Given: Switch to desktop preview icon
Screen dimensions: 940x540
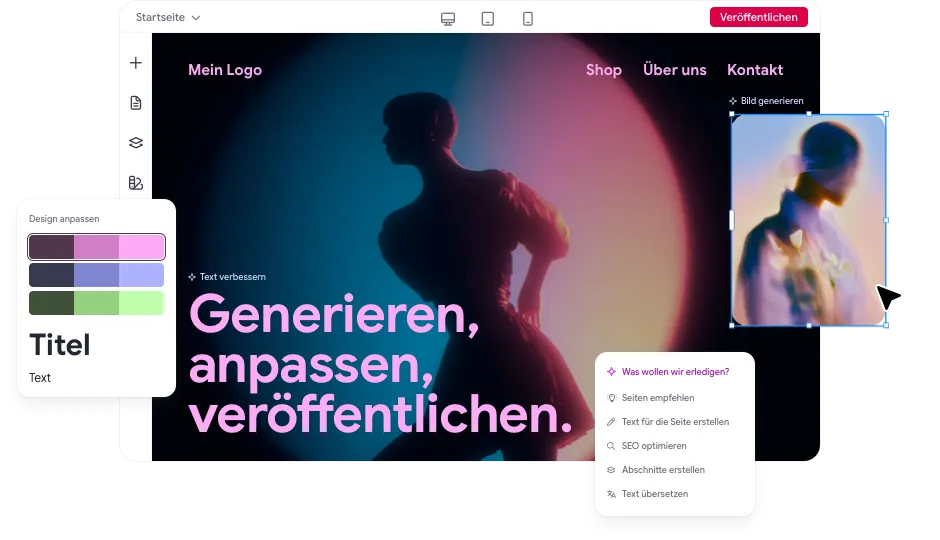Looking at the screenshot, I should point(448,19).
